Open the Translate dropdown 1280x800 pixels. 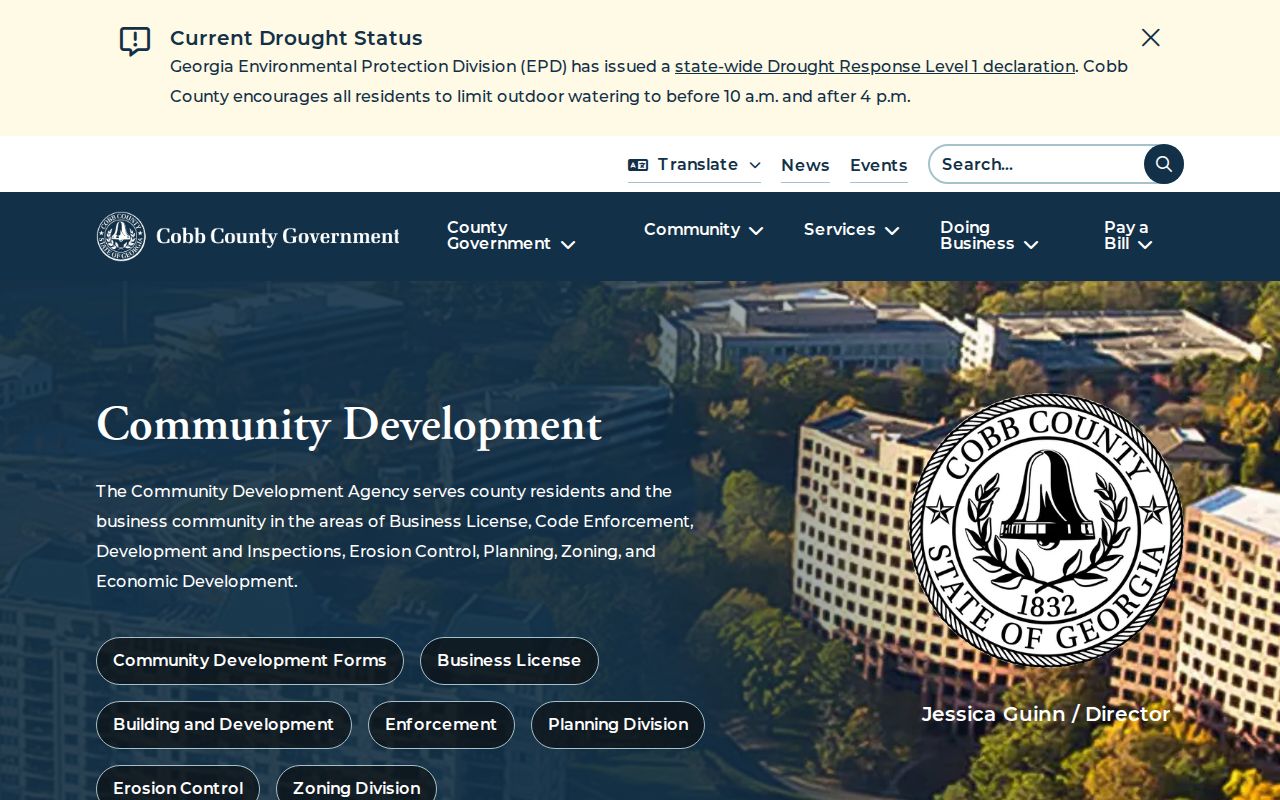(x=695, y=165)
